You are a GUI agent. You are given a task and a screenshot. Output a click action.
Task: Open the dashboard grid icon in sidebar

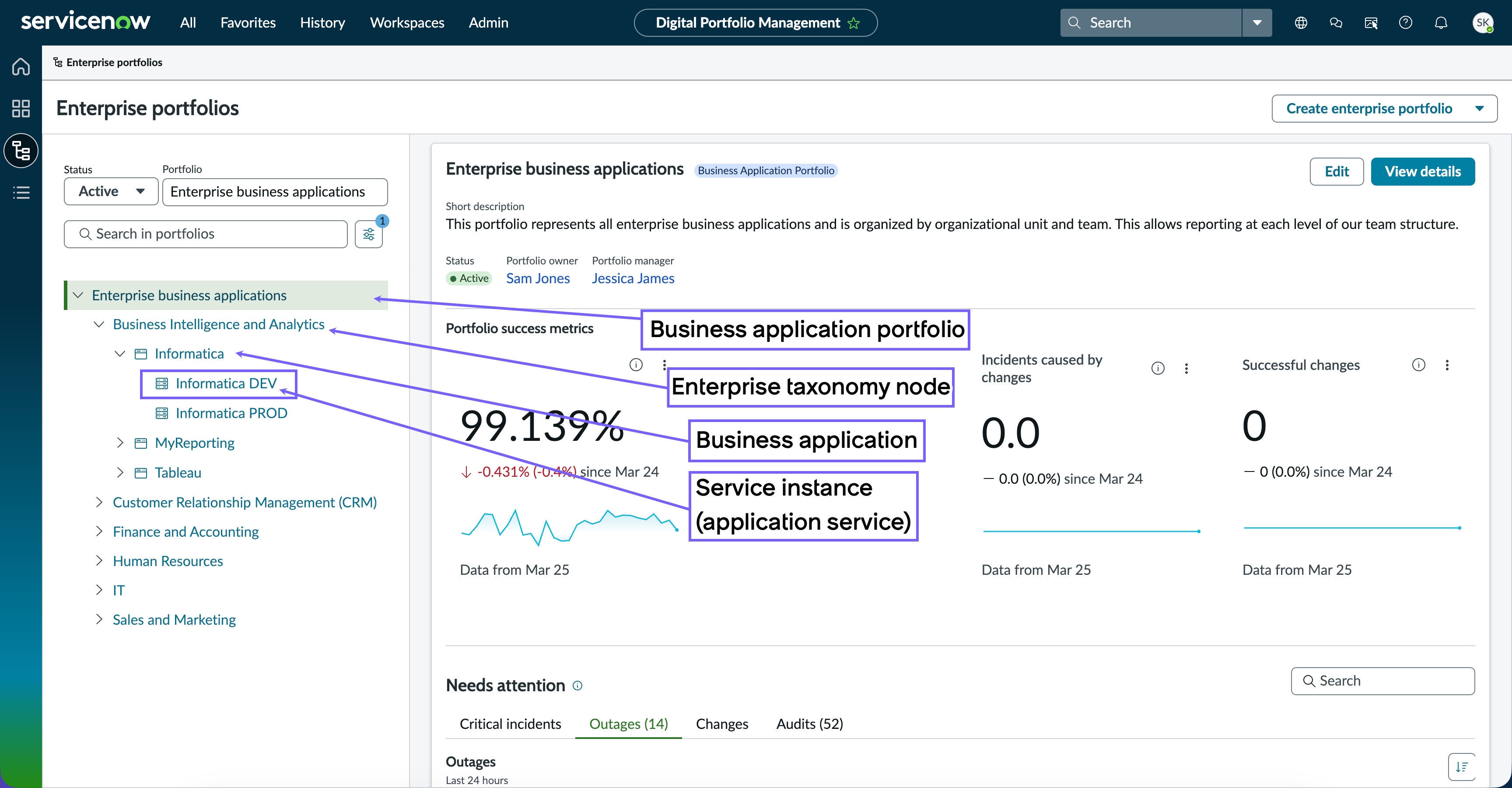21,109
